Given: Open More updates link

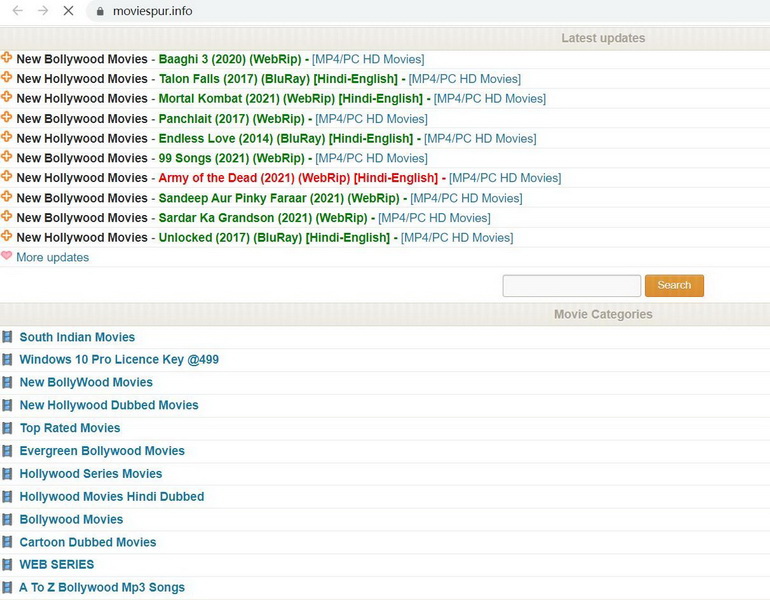Looking at the screenshot, I should [52, 258].
